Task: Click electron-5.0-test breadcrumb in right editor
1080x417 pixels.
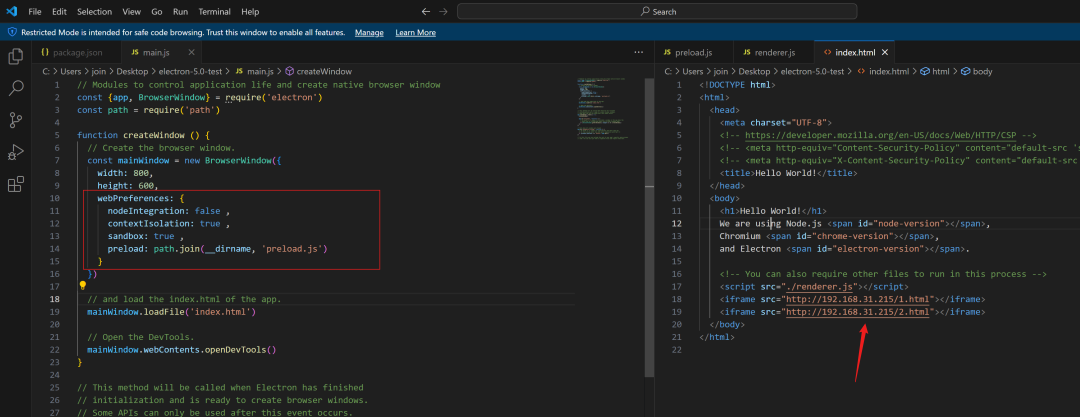Action: (x=813, y=72)
